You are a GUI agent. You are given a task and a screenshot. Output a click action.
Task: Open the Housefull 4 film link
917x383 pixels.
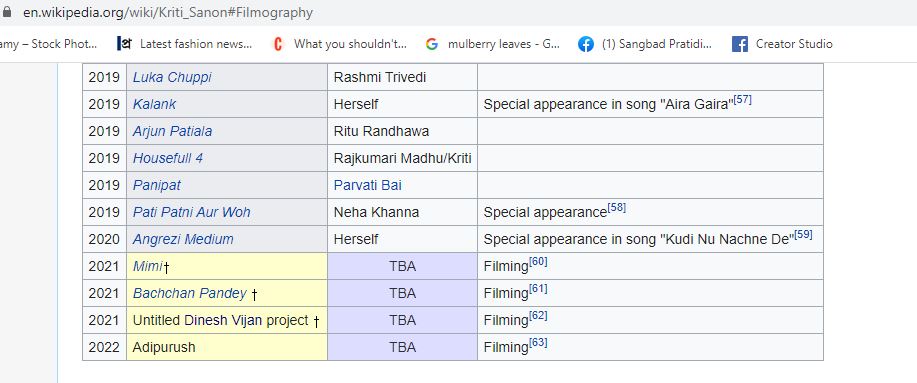coord(168,158)
